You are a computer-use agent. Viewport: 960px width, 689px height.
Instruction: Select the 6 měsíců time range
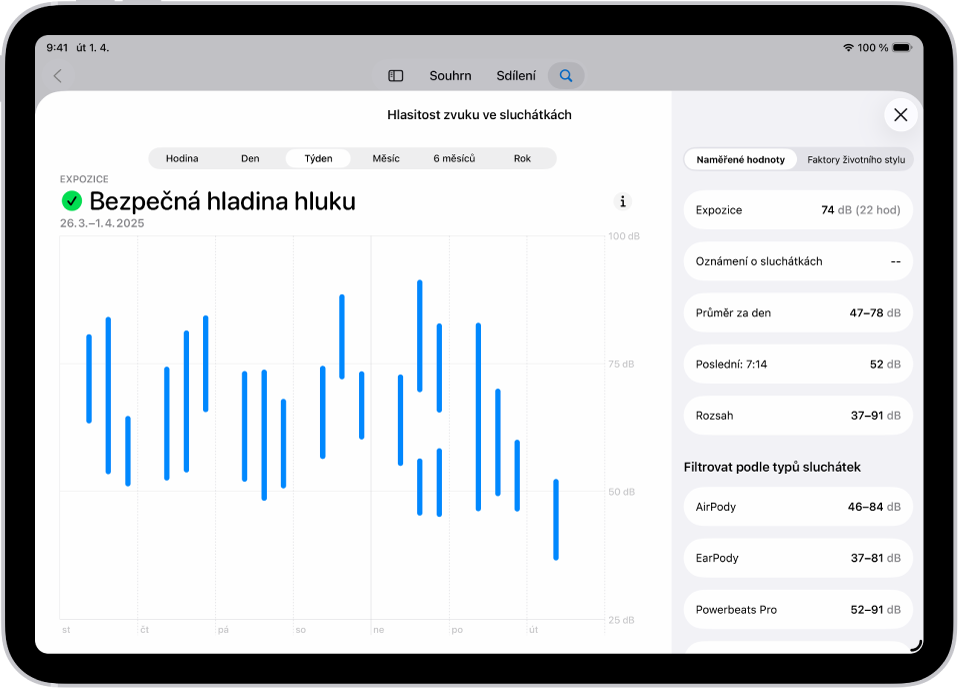point(454,158)
